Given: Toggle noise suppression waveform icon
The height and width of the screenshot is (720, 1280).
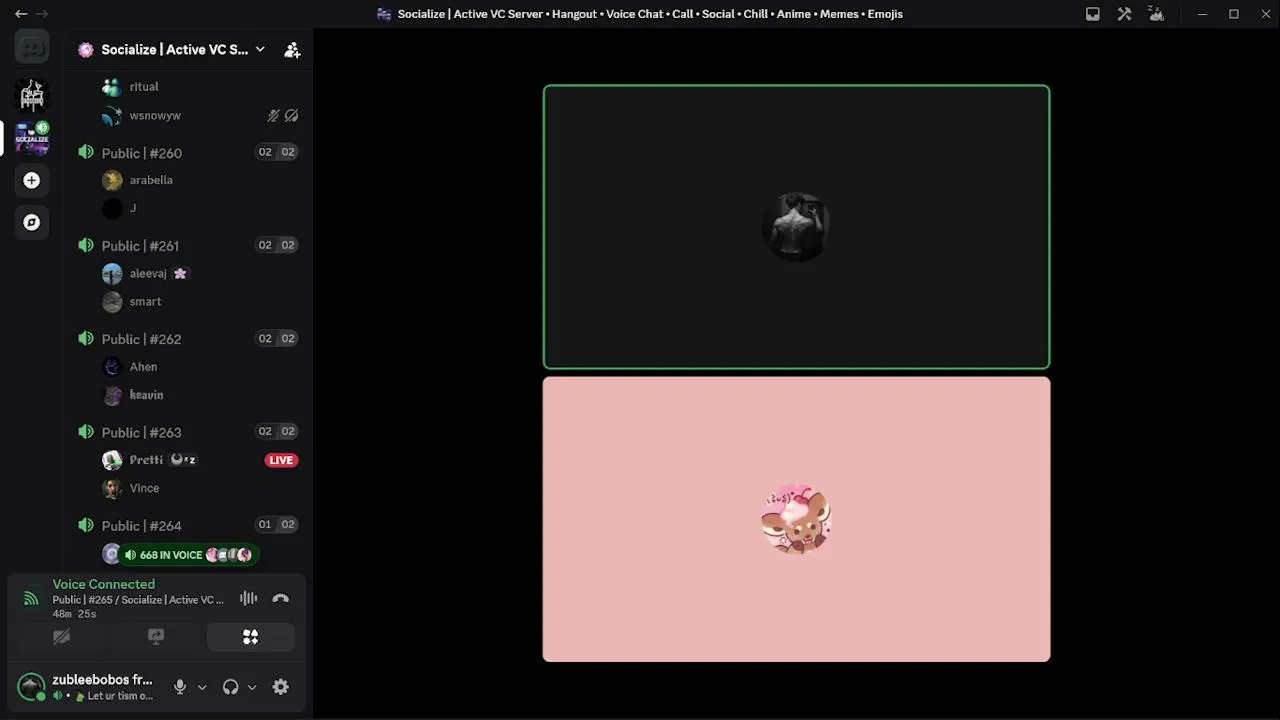Looking at the screenshot, I should tap(248, 598).
